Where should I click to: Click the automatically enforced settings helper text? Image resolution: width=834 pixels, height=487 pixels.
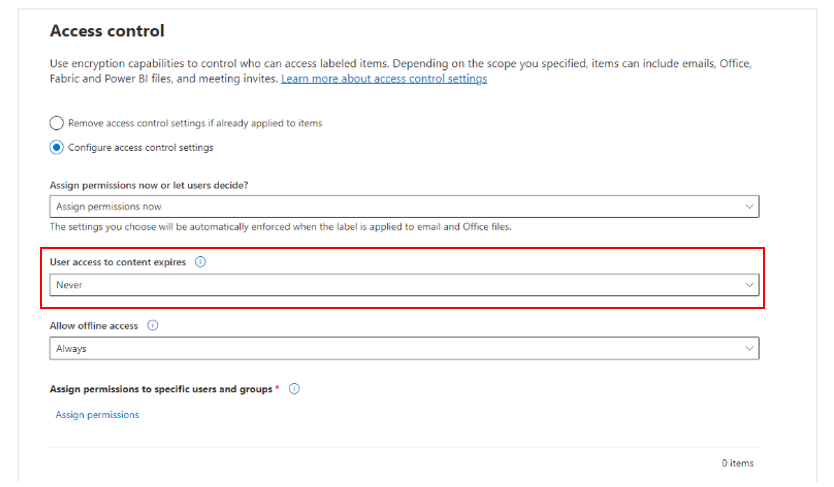[x=280, y=227]
